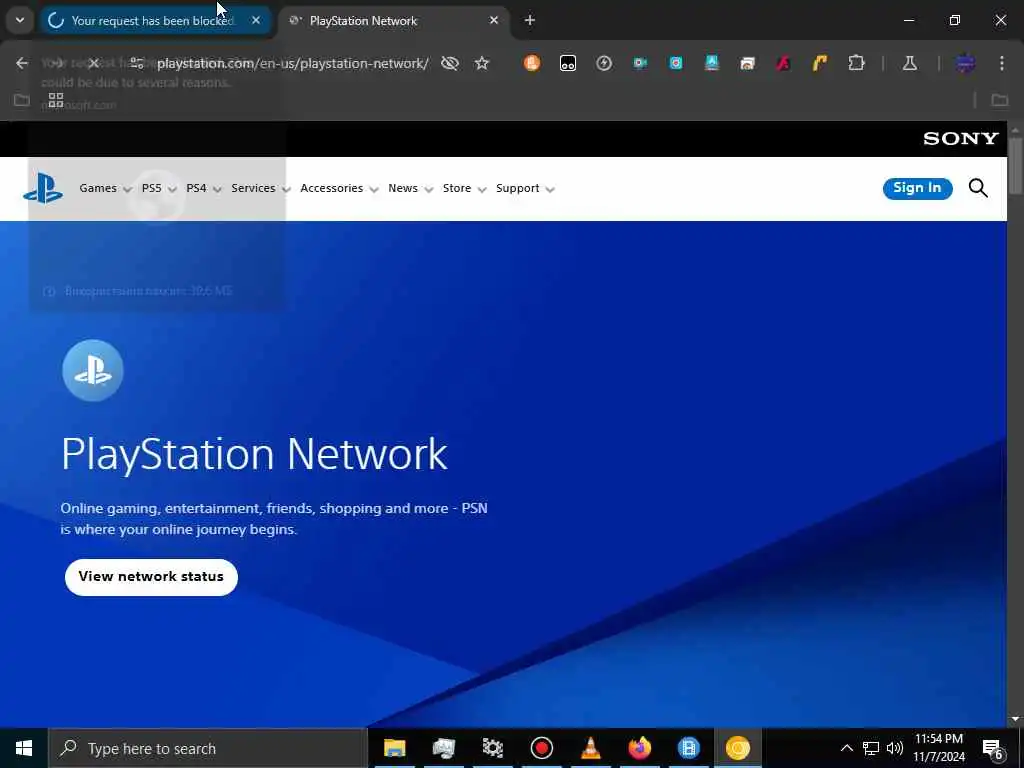The height and width of the screenshot is (768, 1024).
Task: Click the red record button app in the taskbar
Action: tap(541, 748)
